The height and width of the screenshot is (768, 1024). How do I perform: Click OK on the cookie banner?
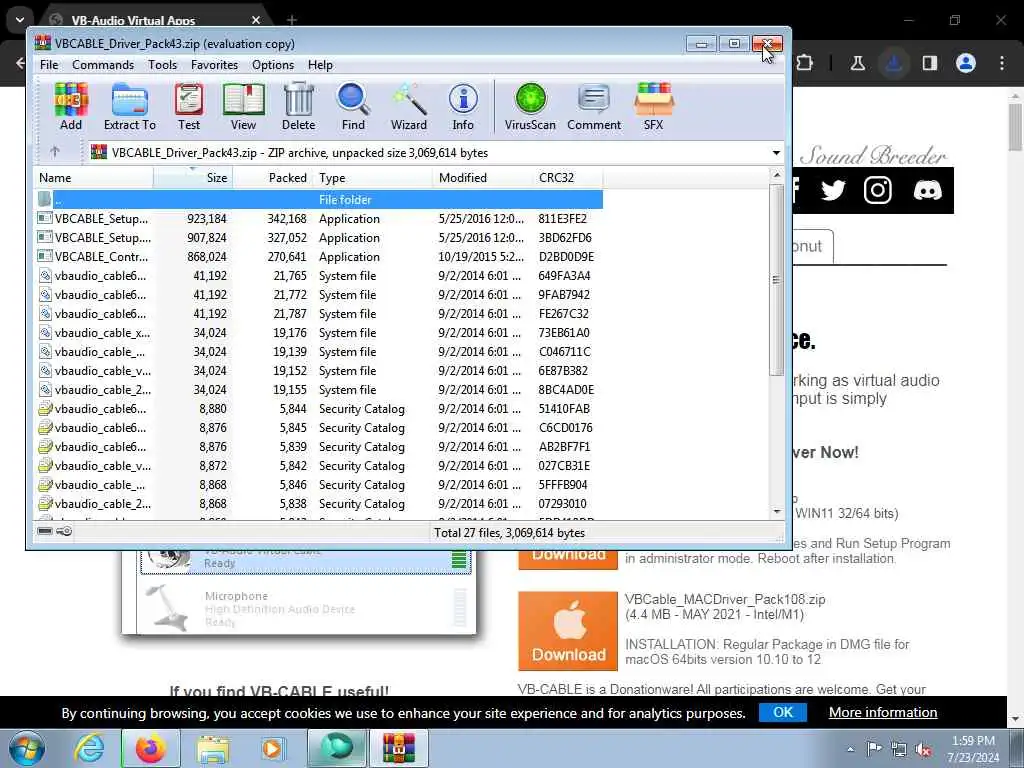[x=782, y=712]
